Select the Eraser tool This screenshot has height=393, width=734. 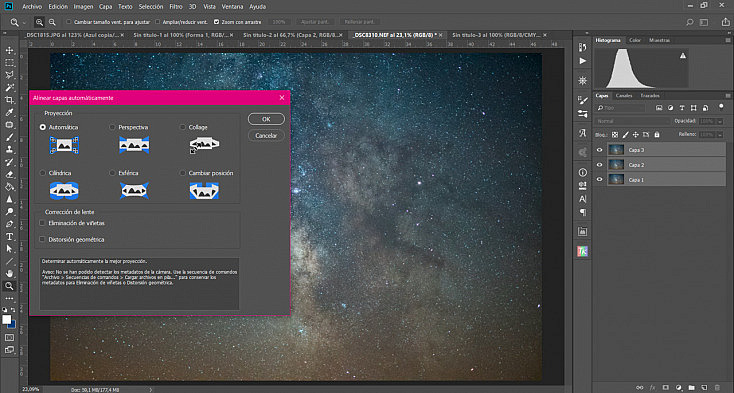click(9, 175)
